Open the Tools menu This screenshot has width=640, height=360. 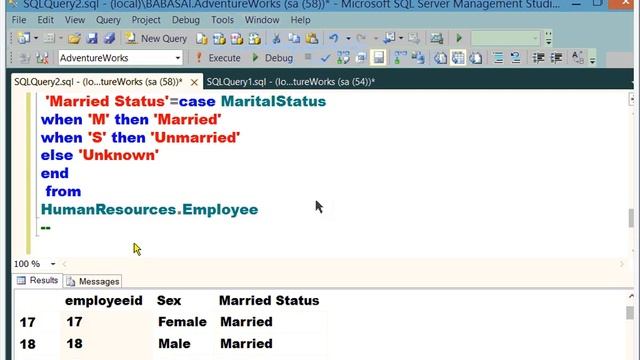pos(222,20)
